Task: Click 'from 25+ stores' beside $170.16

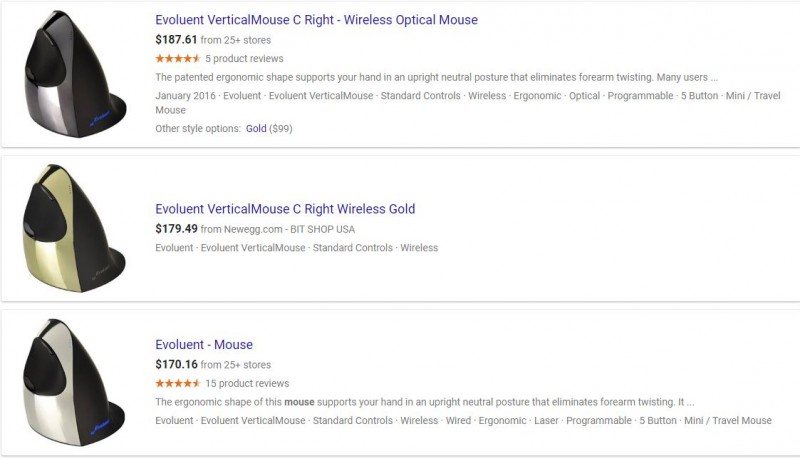Action: pyautogui.click(x=236, y=365)
